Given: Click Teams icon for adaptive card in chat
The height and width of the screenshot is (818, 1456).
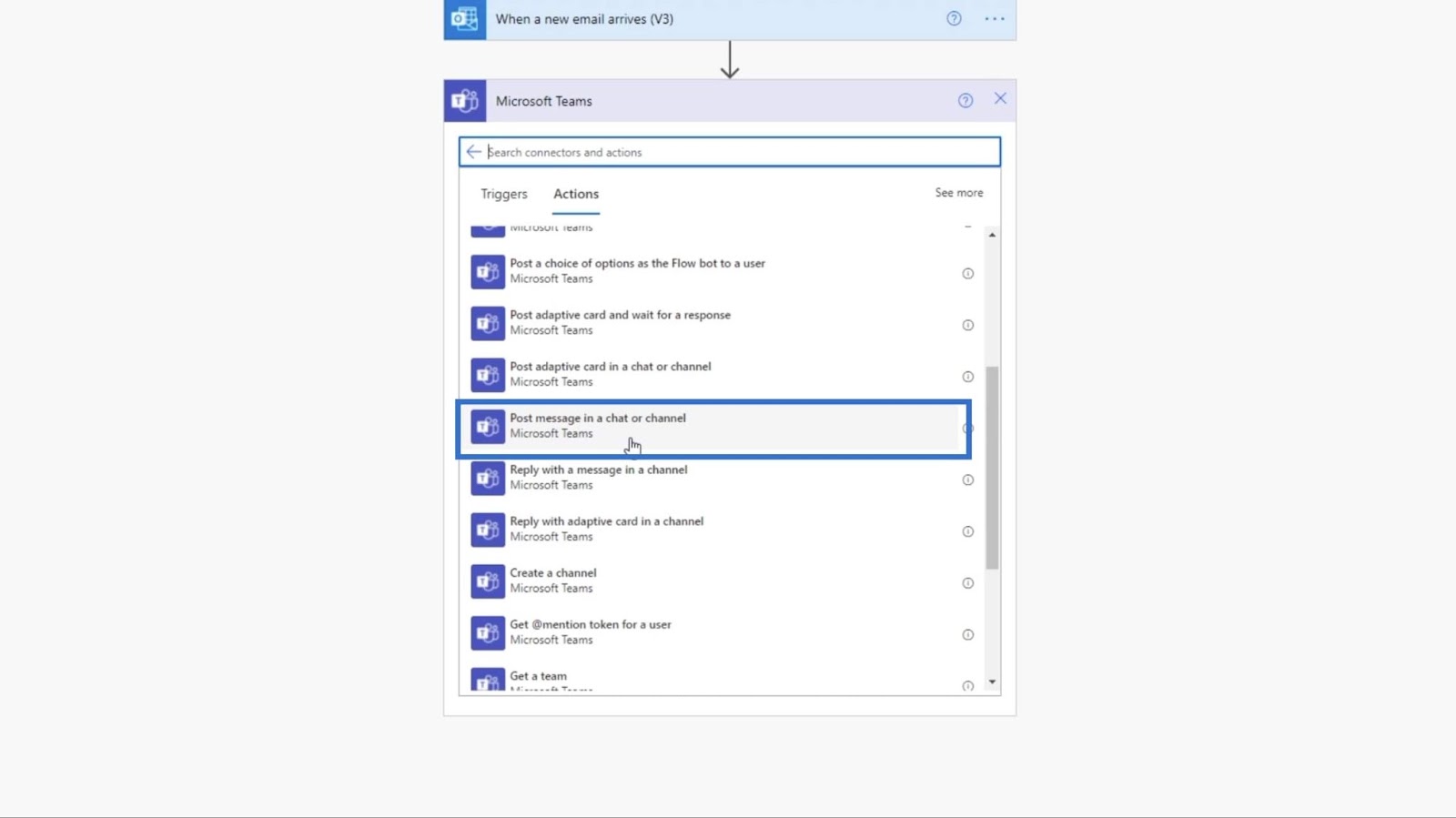Looking at the screenshot, I should coord(488,375).
